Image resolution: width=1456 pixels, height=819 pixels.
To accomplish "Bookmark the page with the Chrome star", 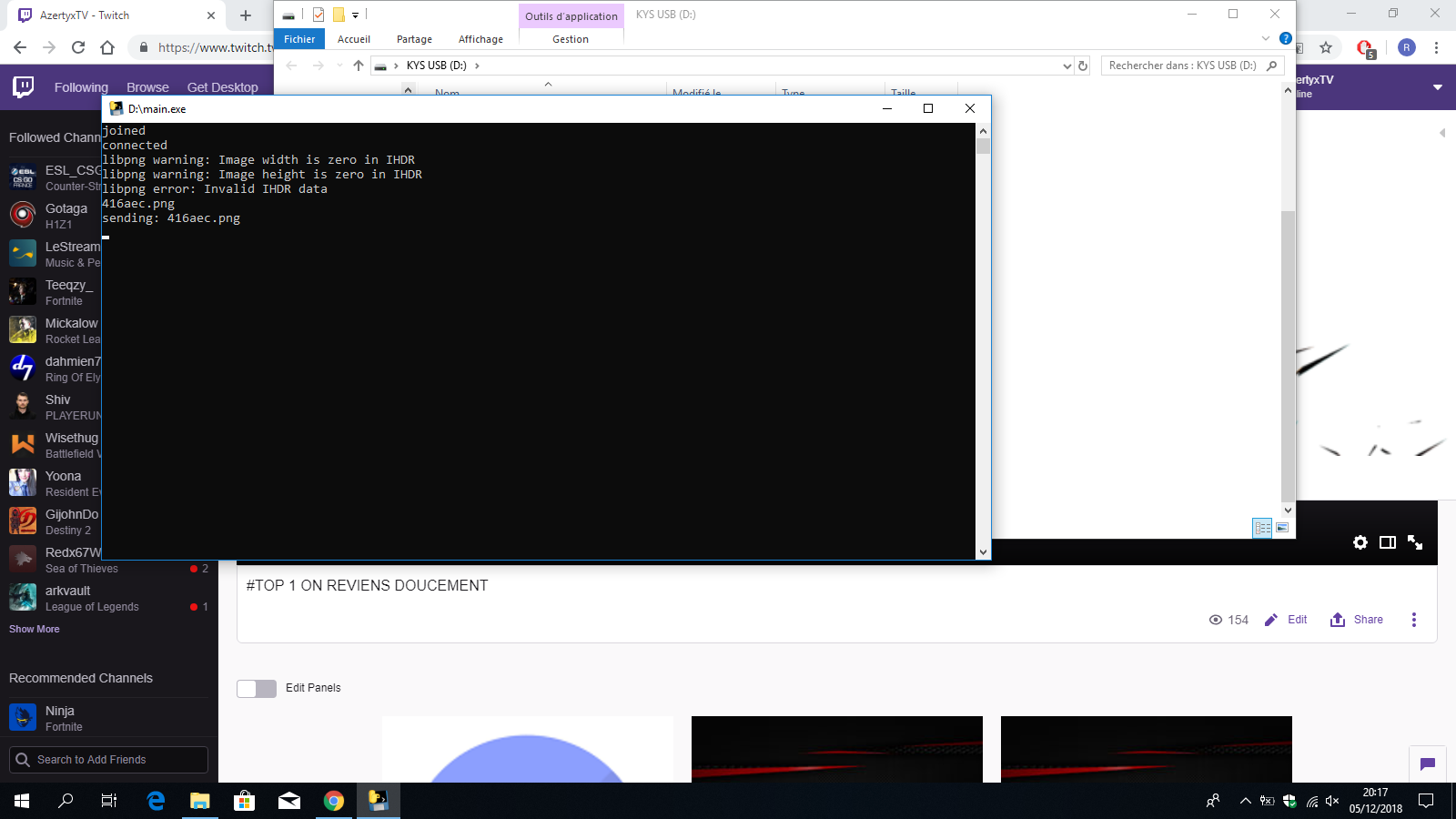I will tap(1326, 47).
